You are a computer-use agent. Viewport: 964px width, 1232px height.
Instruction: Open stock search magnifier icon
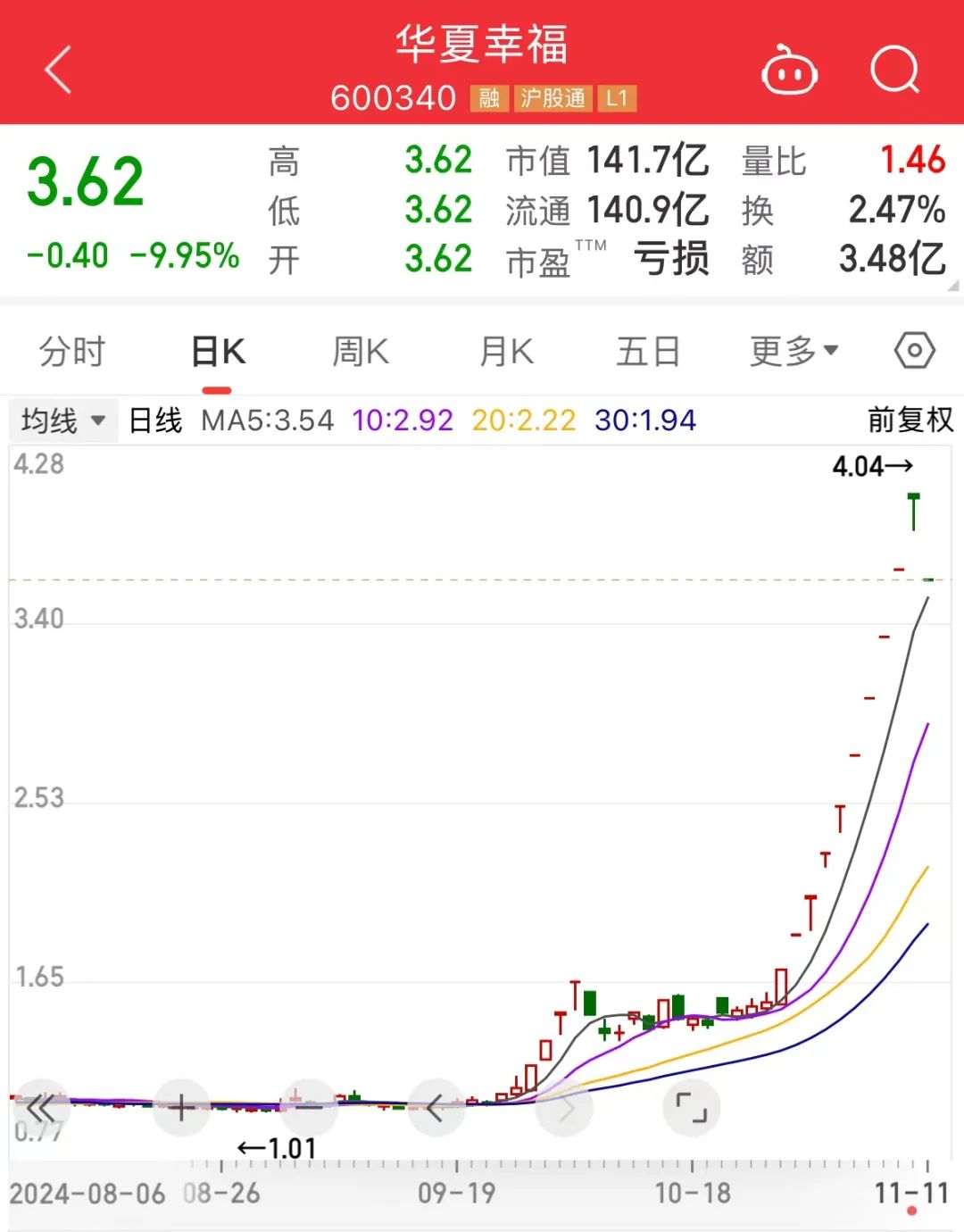[894, 71]
